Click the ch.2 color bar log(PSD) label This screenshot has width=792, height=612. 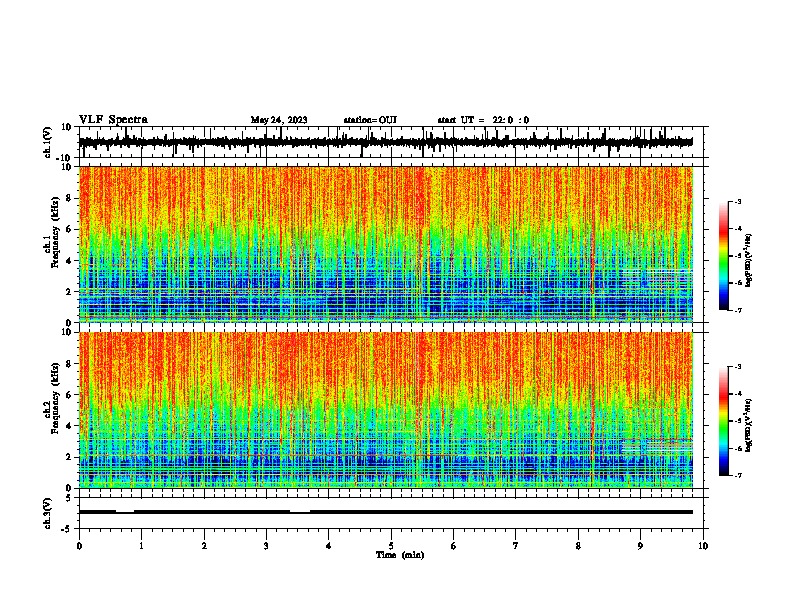748,425
